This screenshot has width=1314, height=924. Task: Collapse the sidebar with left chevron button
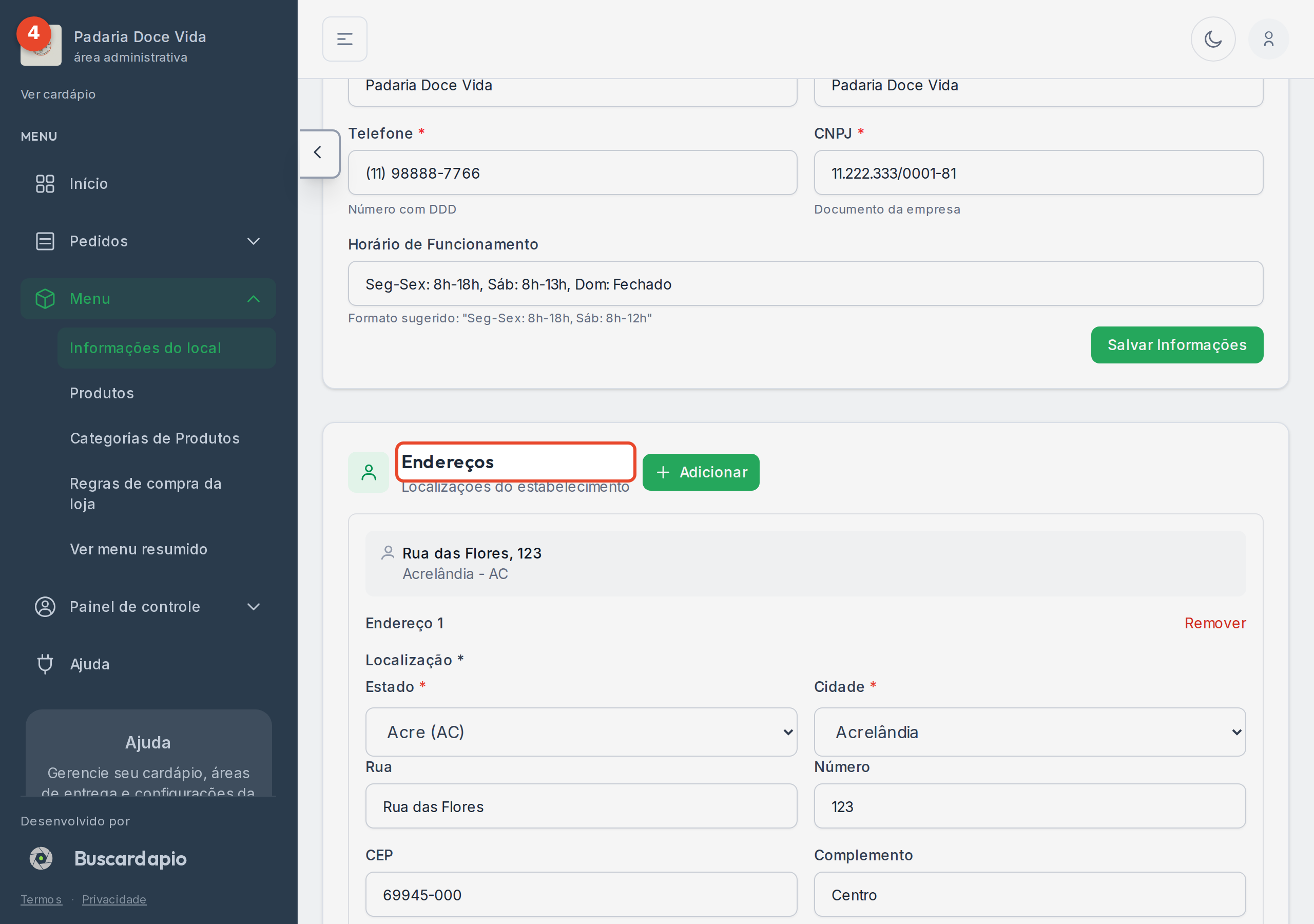pyautogui.click(x=318, y=153)
